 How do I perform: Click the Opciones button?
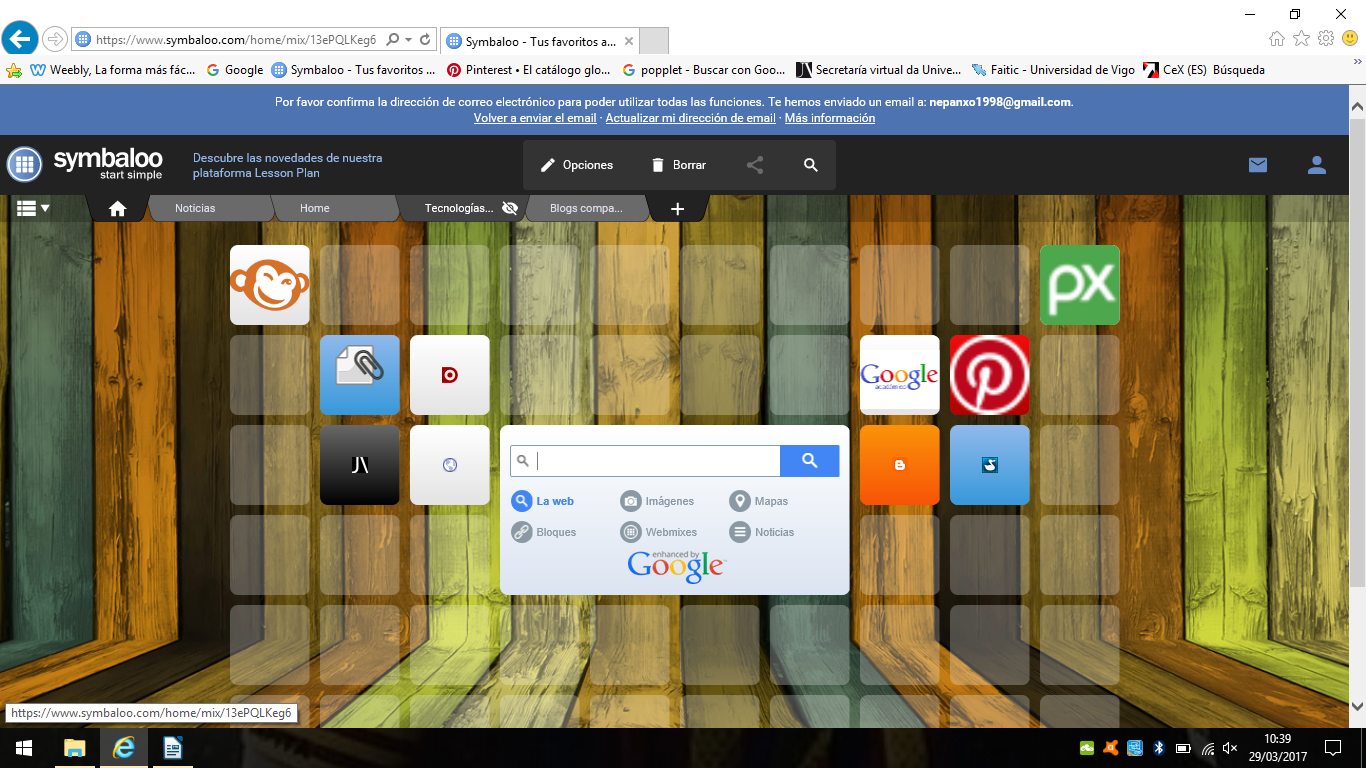pyautogui.click(x=577, y=165)
